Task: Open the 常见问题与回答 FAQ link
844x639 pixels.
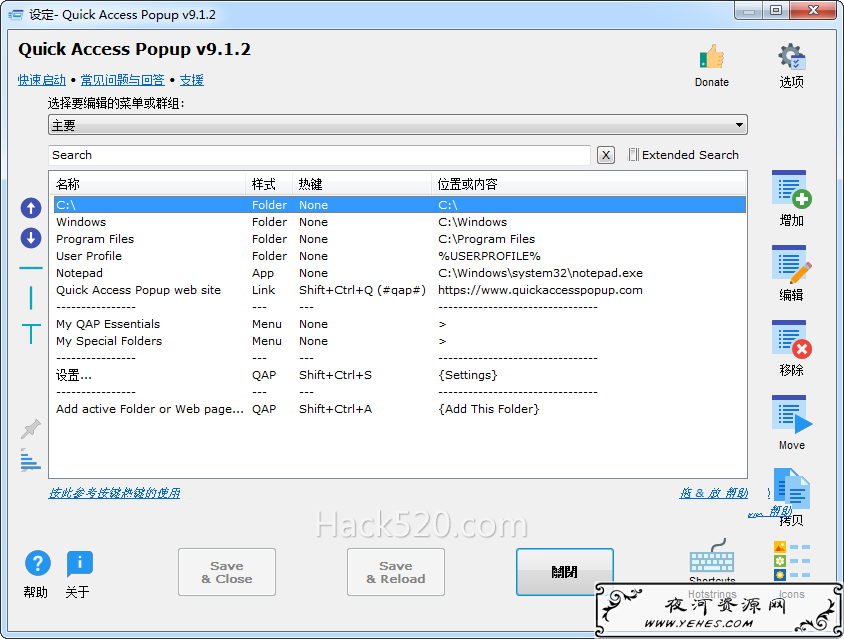Action: (122, 80)
